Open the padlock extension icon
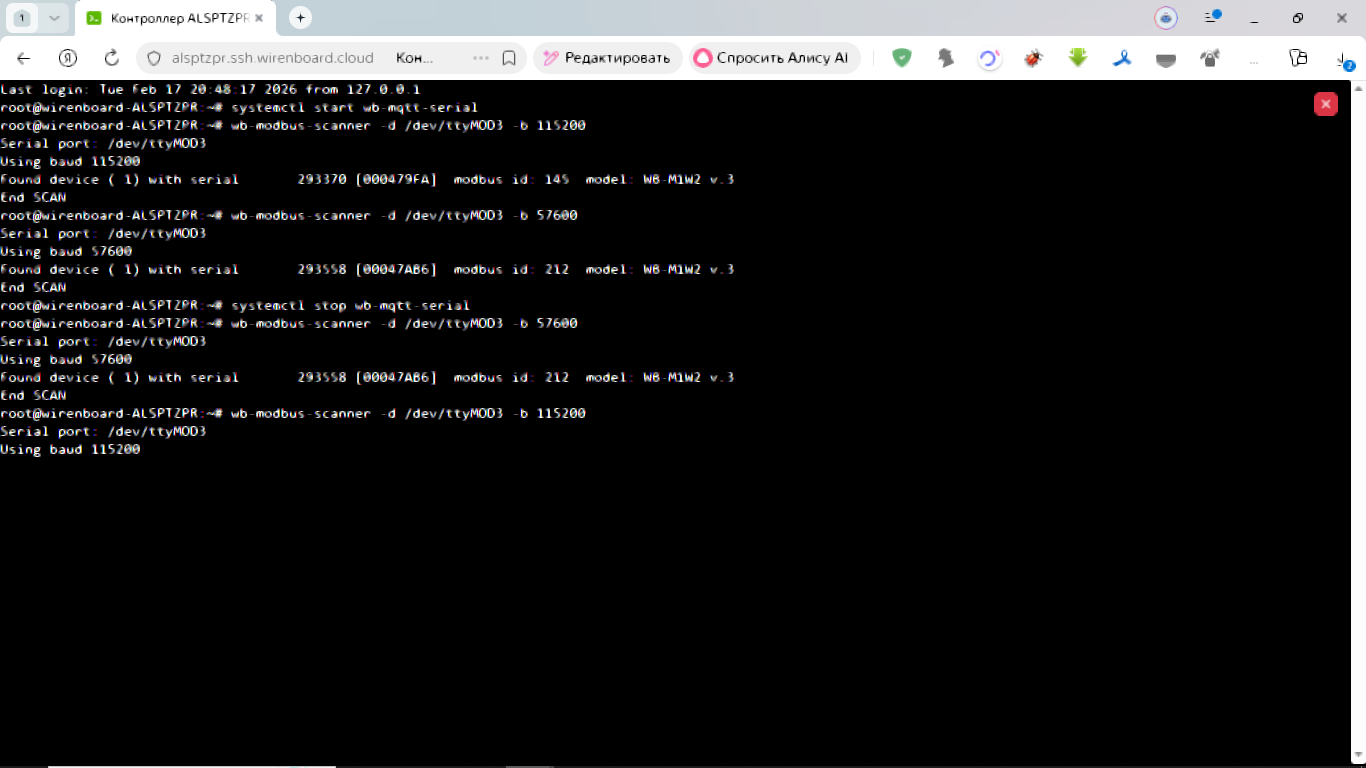This screenshot has width=1366, height=768. (1210, 58)
